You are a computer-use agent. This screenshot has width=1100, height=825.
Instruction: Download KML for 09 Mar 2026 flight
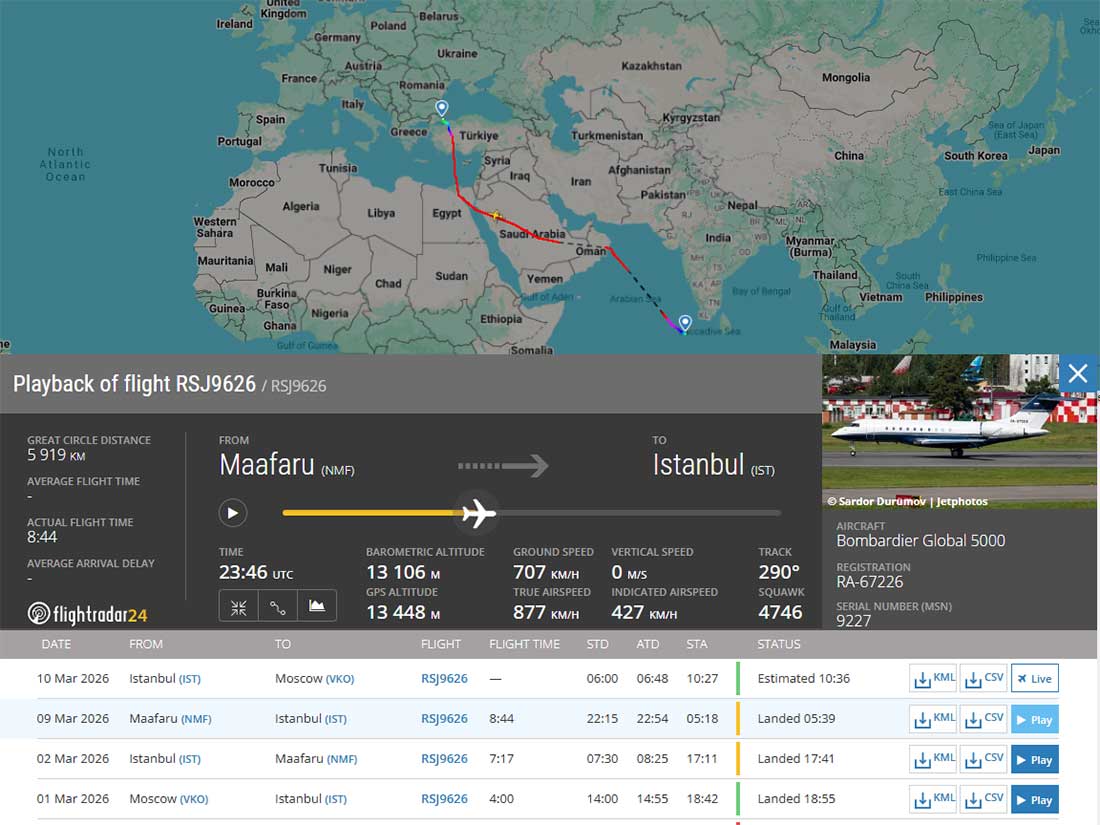point(934,719)
